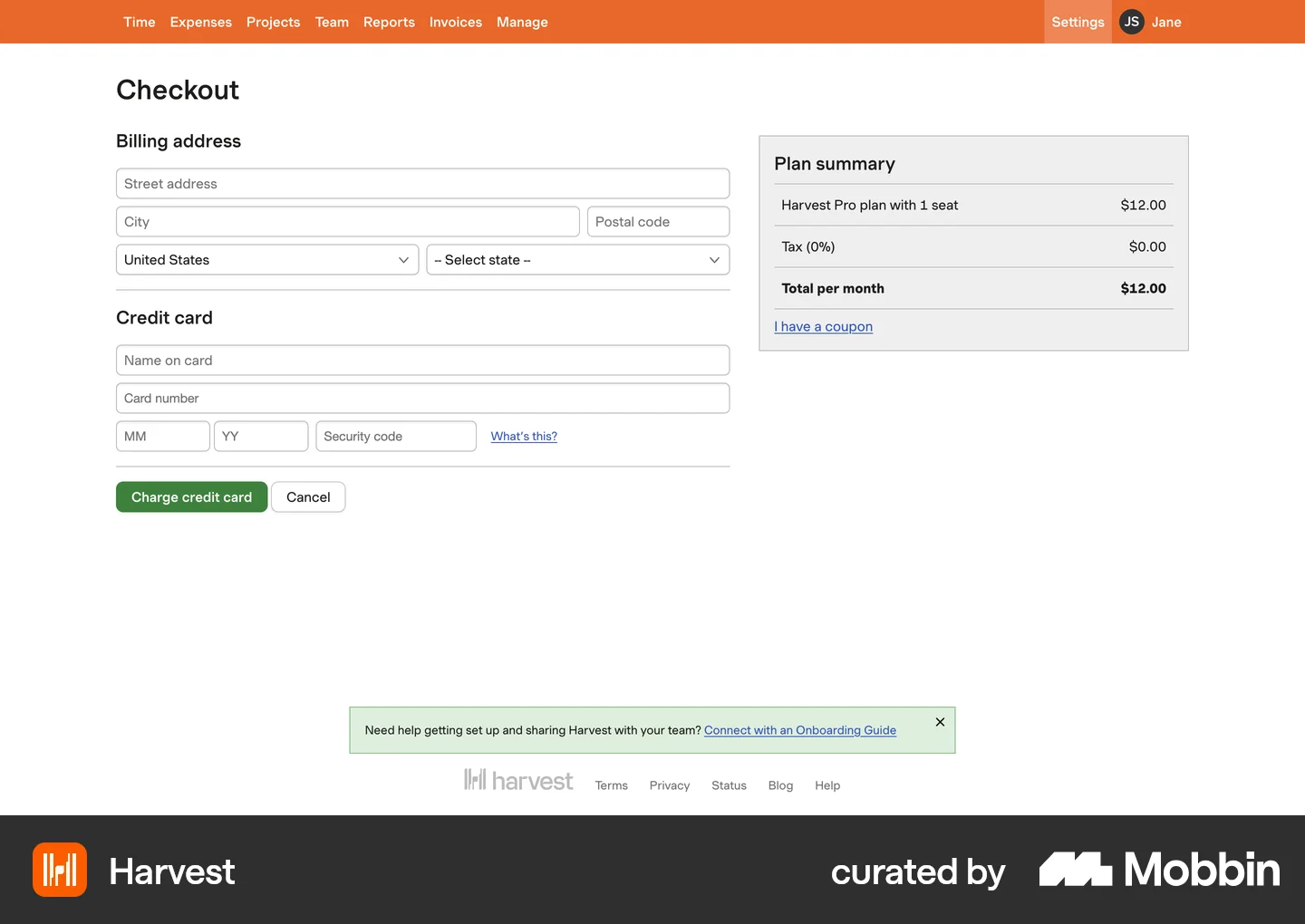Open the Time menu

click(140, 22)
